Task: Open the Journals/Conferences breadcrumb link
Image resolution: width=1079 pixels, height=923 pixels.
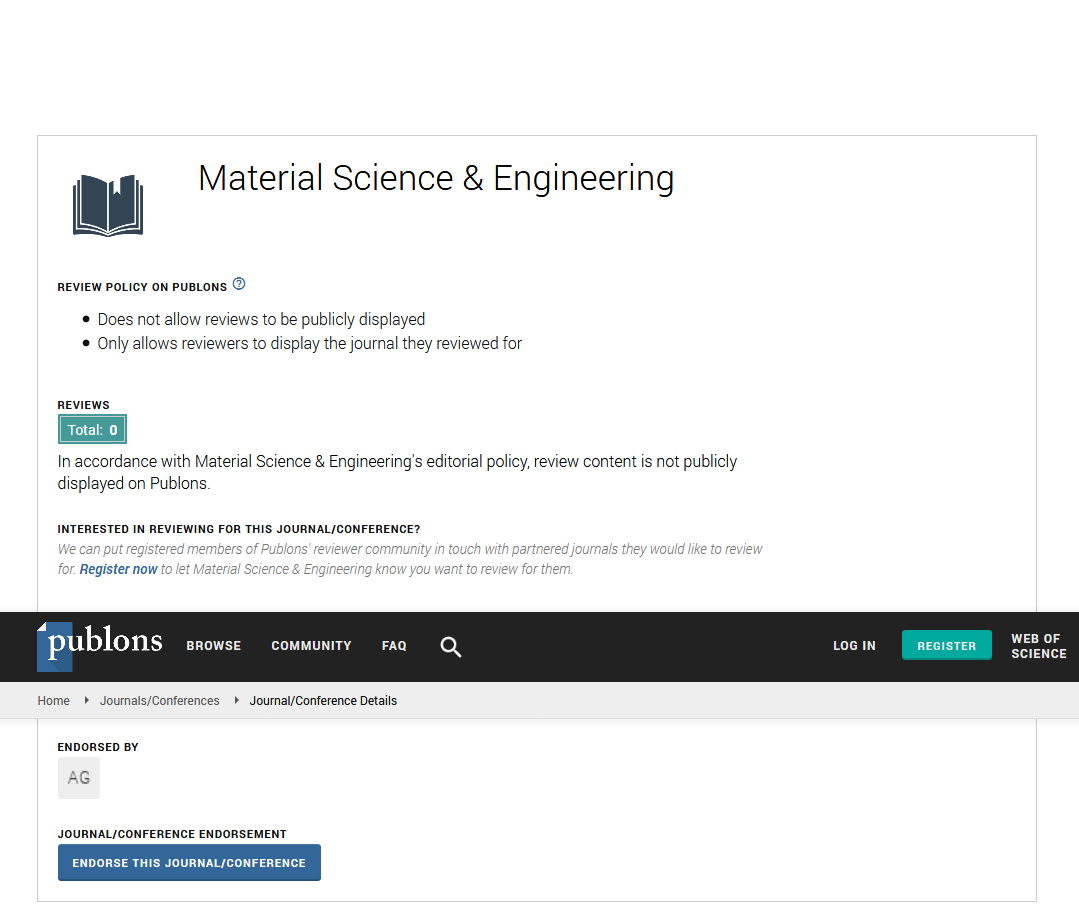Action: click(x=160, y=701)
